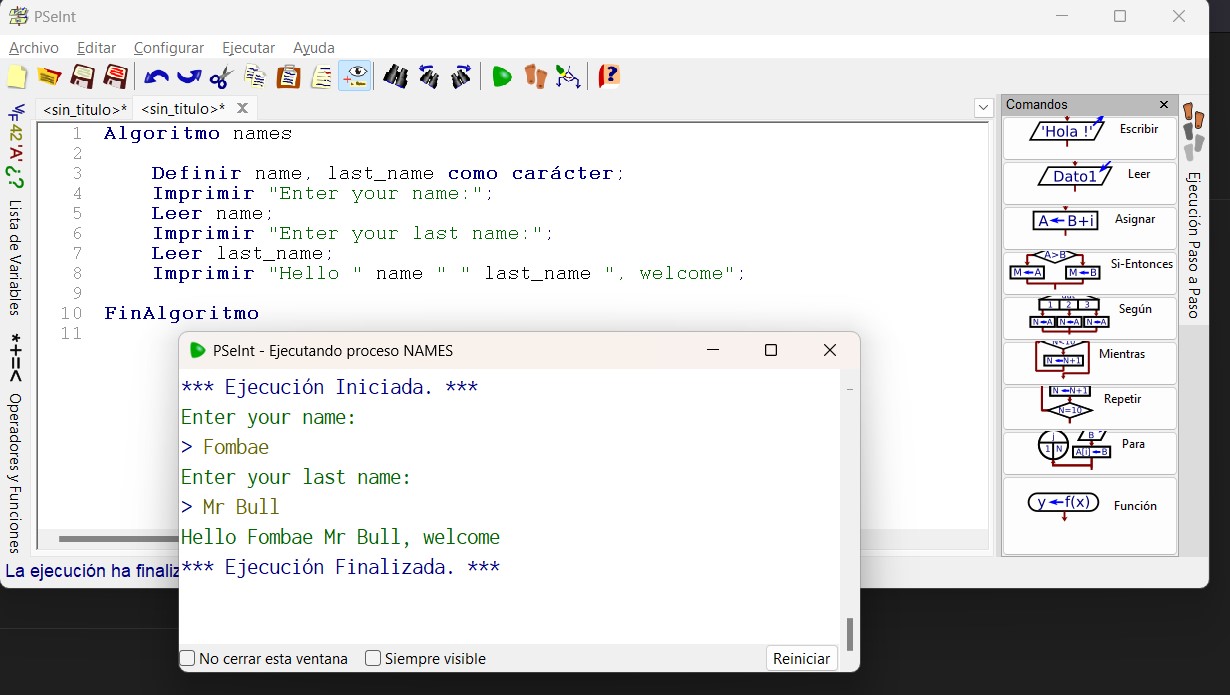1230x695 pixels.
Task: Click line 8 Imprimir Hello statement
Action: click(x=448, y=273)
